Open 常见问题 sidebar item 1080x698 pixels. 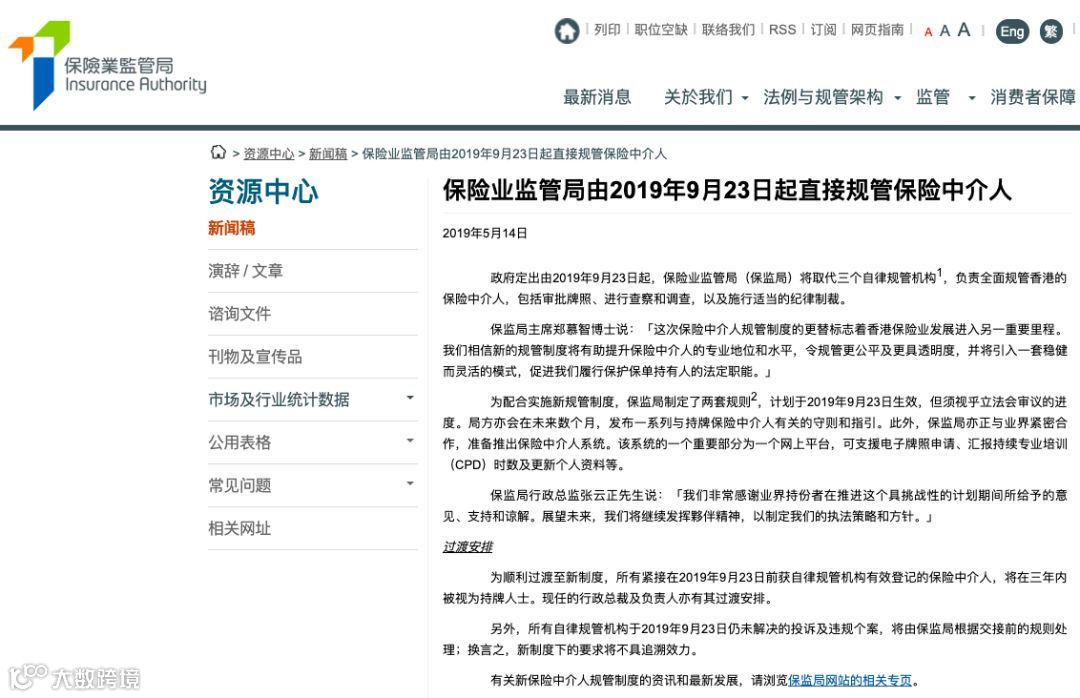point(240,486)
